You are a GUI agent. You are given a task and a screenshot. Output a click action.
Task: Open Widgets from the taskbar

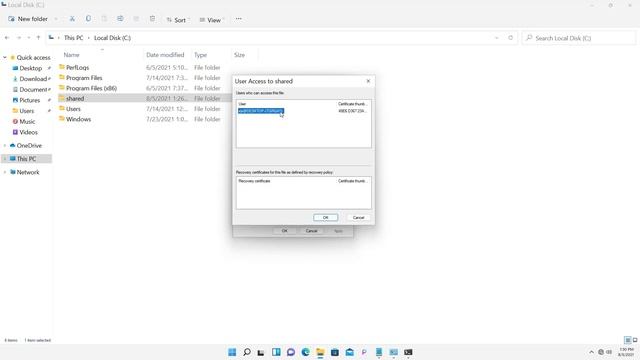(276, 352)
